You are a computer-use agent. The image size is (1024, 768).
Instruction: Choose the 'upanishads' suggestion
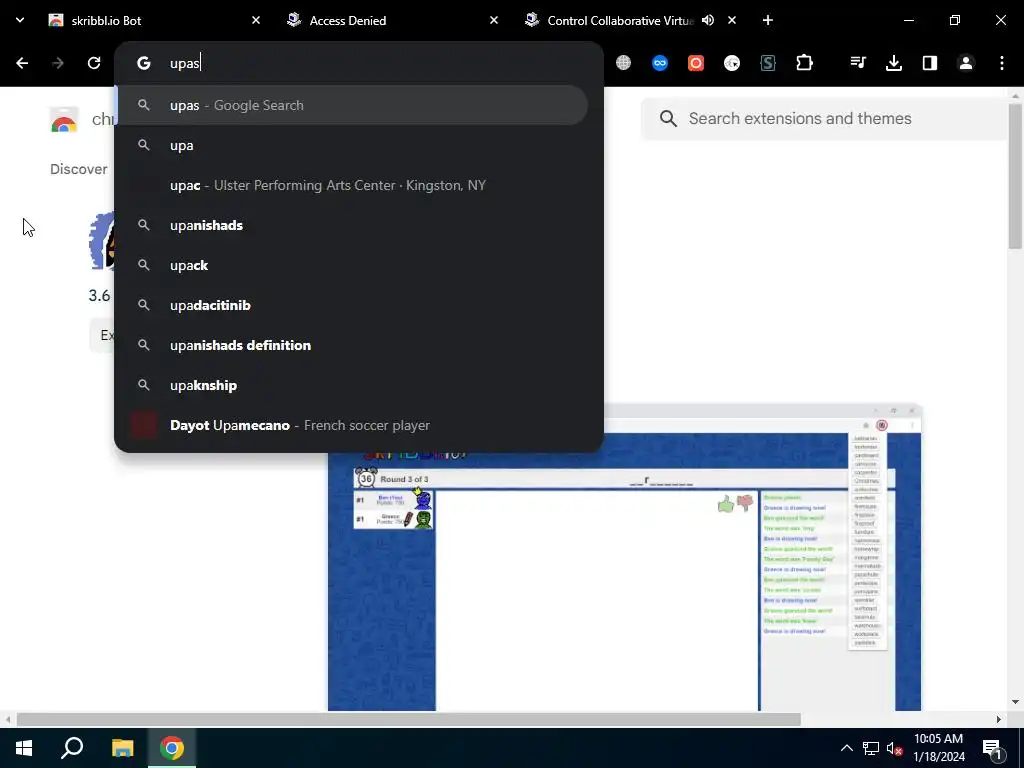tap(353, 225)
